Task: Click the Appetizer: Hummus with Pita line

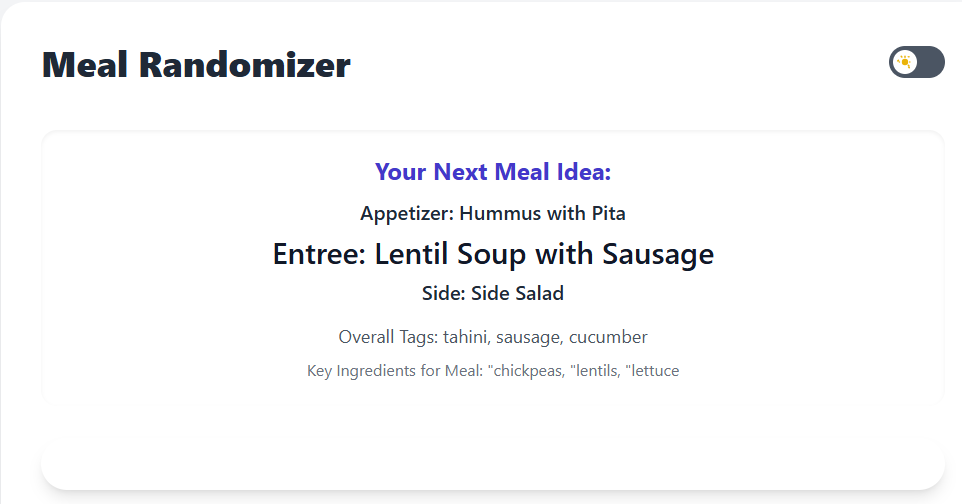Action: [x=493, y=213]
